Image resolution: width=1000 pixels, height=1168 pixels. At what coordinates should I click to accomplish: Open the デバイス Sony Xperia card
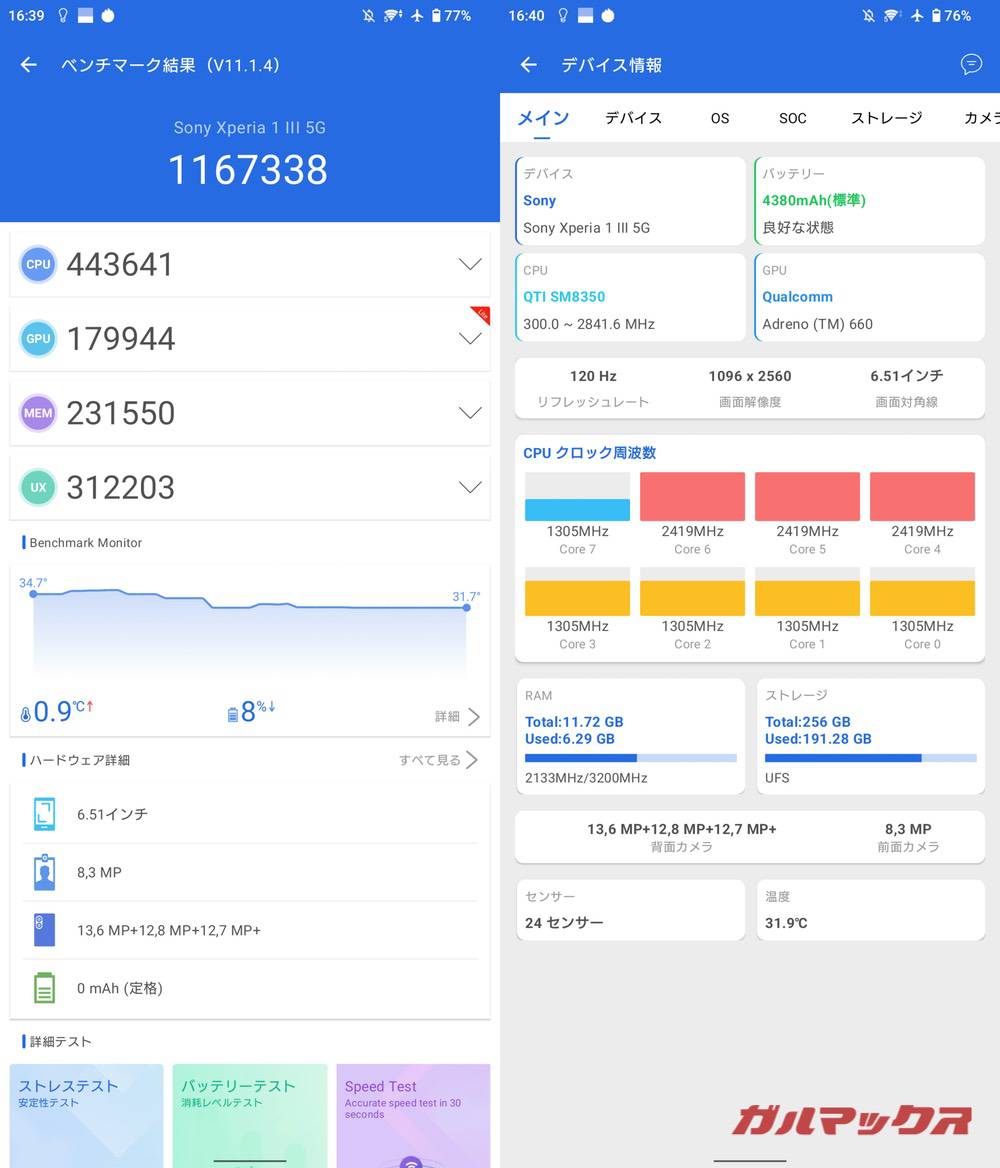[630, 200]
